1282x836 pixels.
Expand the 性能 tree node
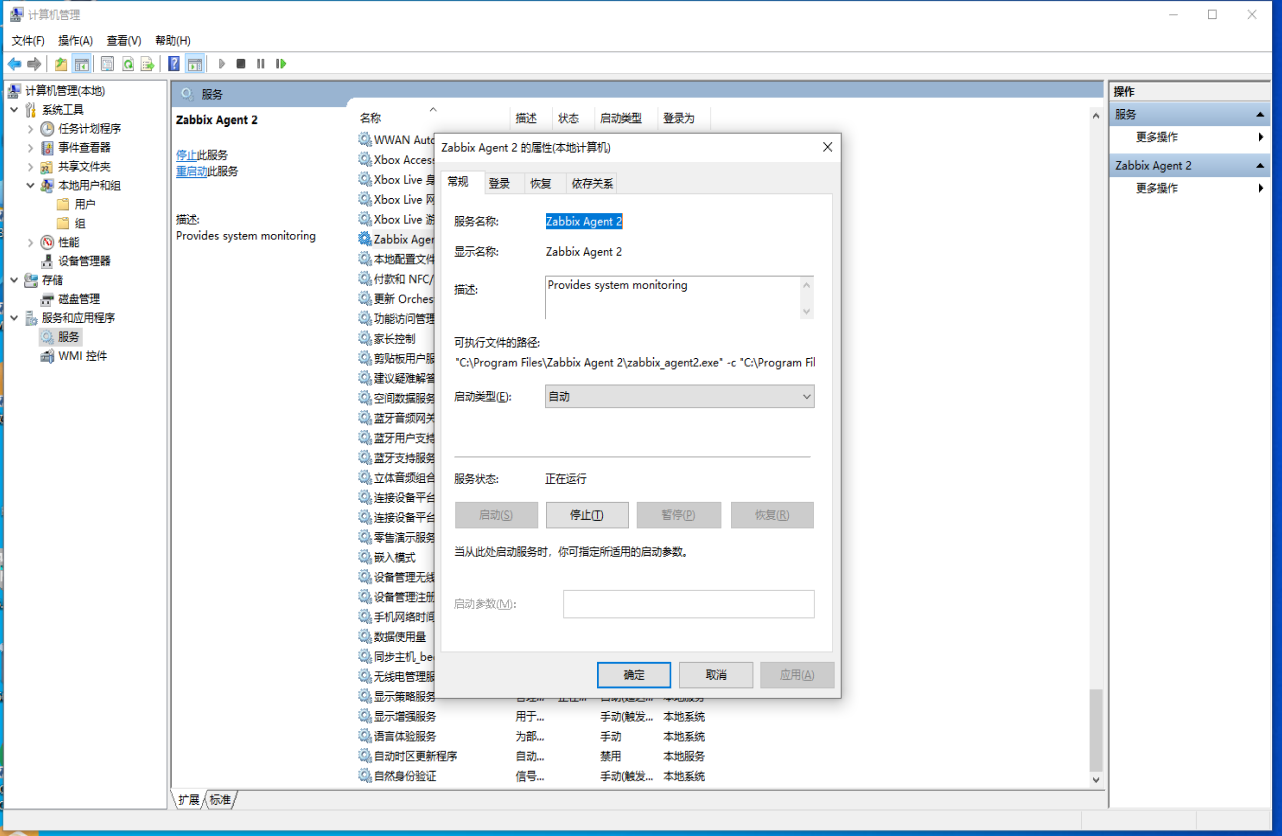tap(31, 242)
